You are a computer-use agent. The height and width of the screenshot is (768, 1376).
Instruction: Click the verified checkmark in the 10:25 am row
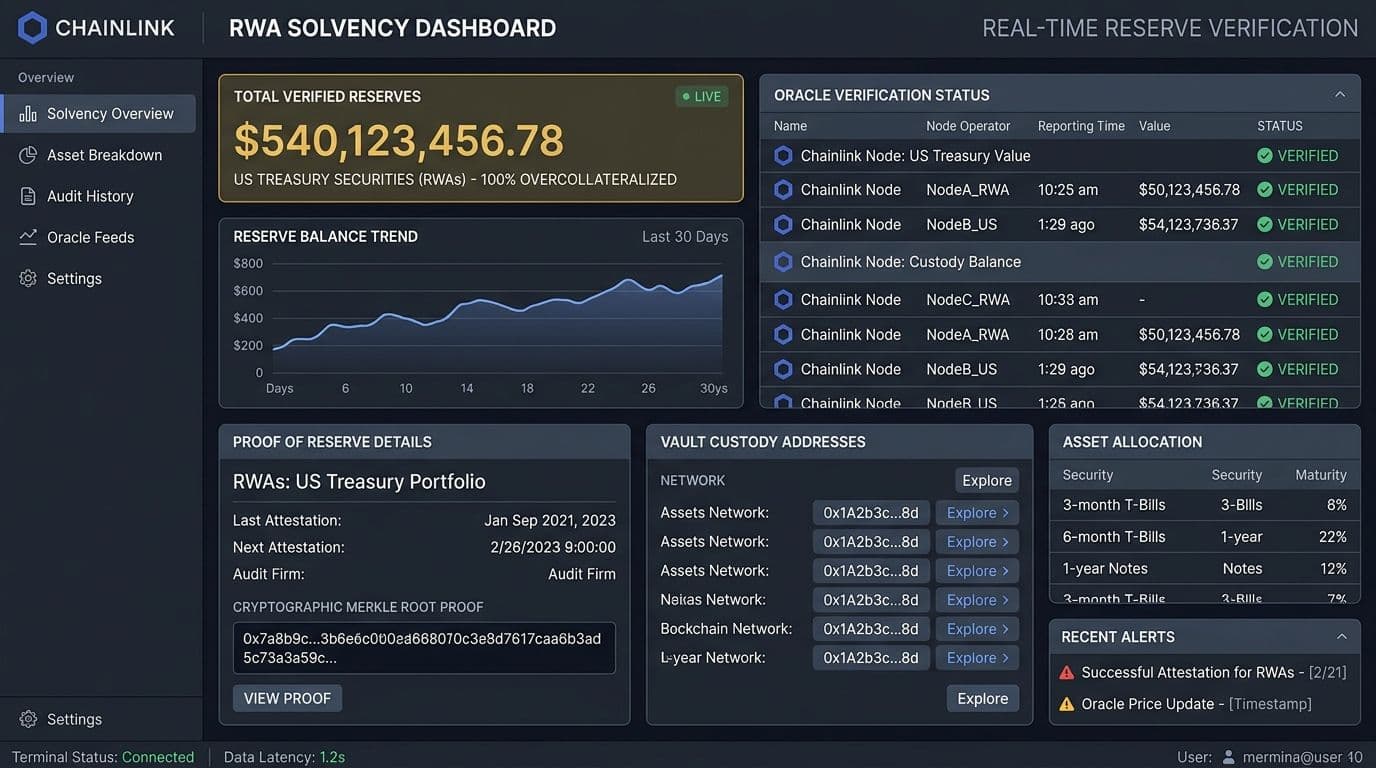(x=1265, y=190)
